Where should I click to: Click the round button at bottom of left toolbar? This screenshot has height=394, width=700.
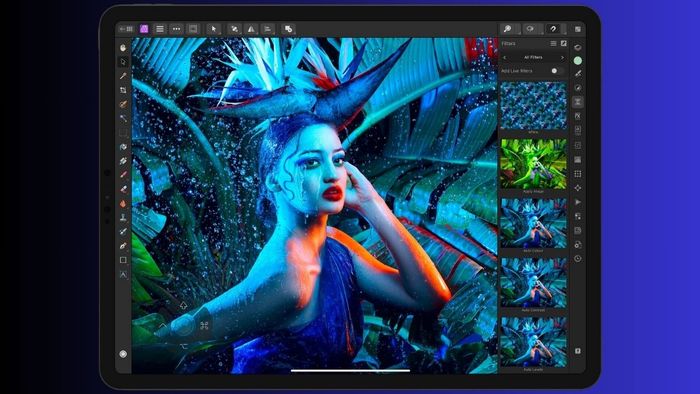123,354
